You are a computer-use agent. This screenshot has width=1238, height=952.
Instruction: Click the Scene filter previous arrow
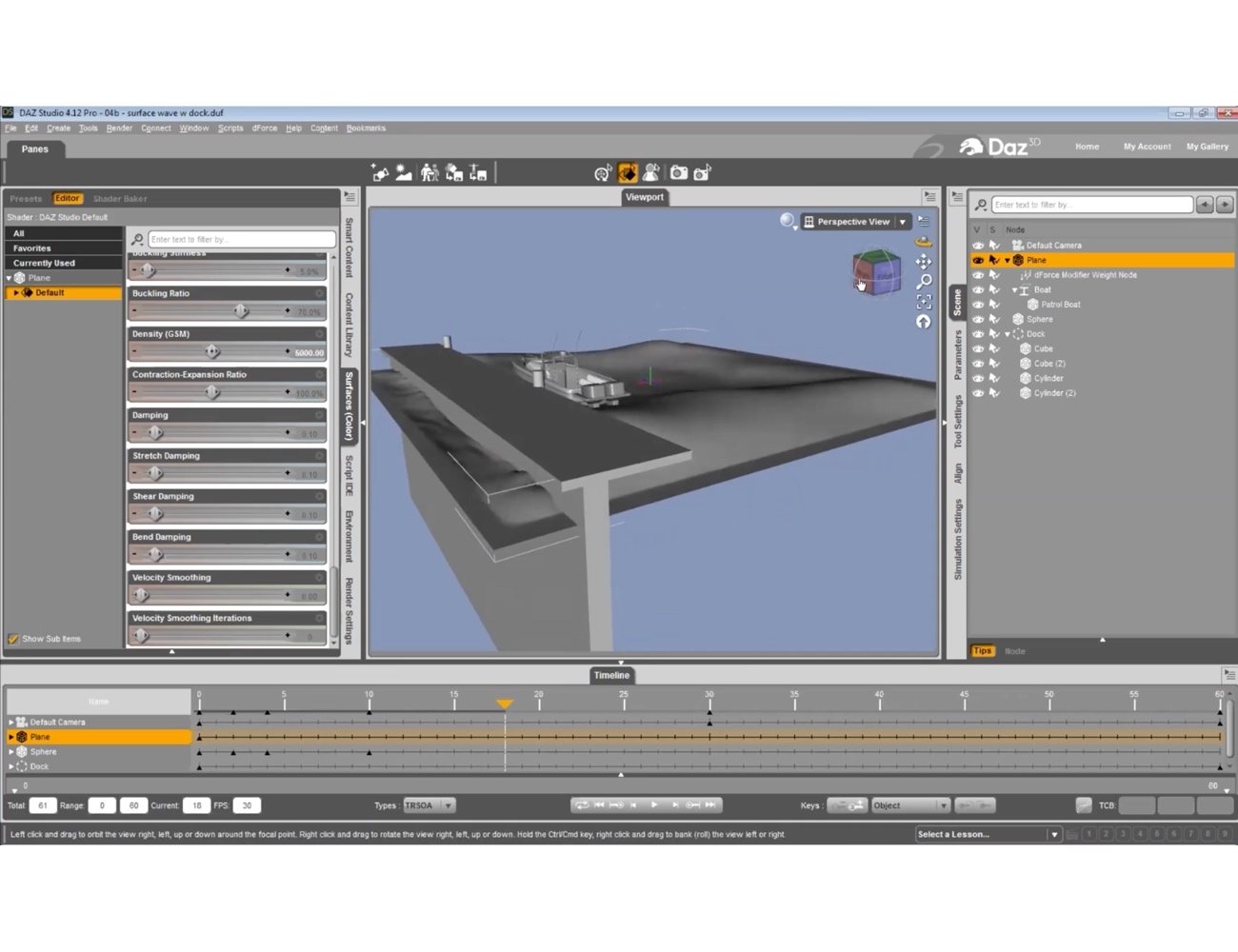(1205, 205)
